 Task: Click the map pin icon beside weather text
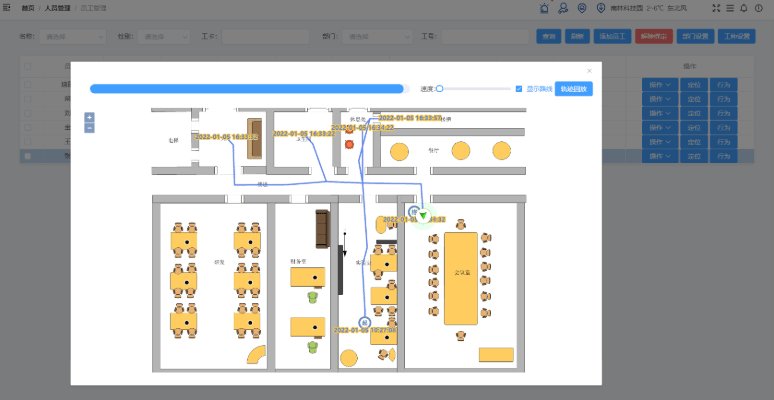[601, 8]
